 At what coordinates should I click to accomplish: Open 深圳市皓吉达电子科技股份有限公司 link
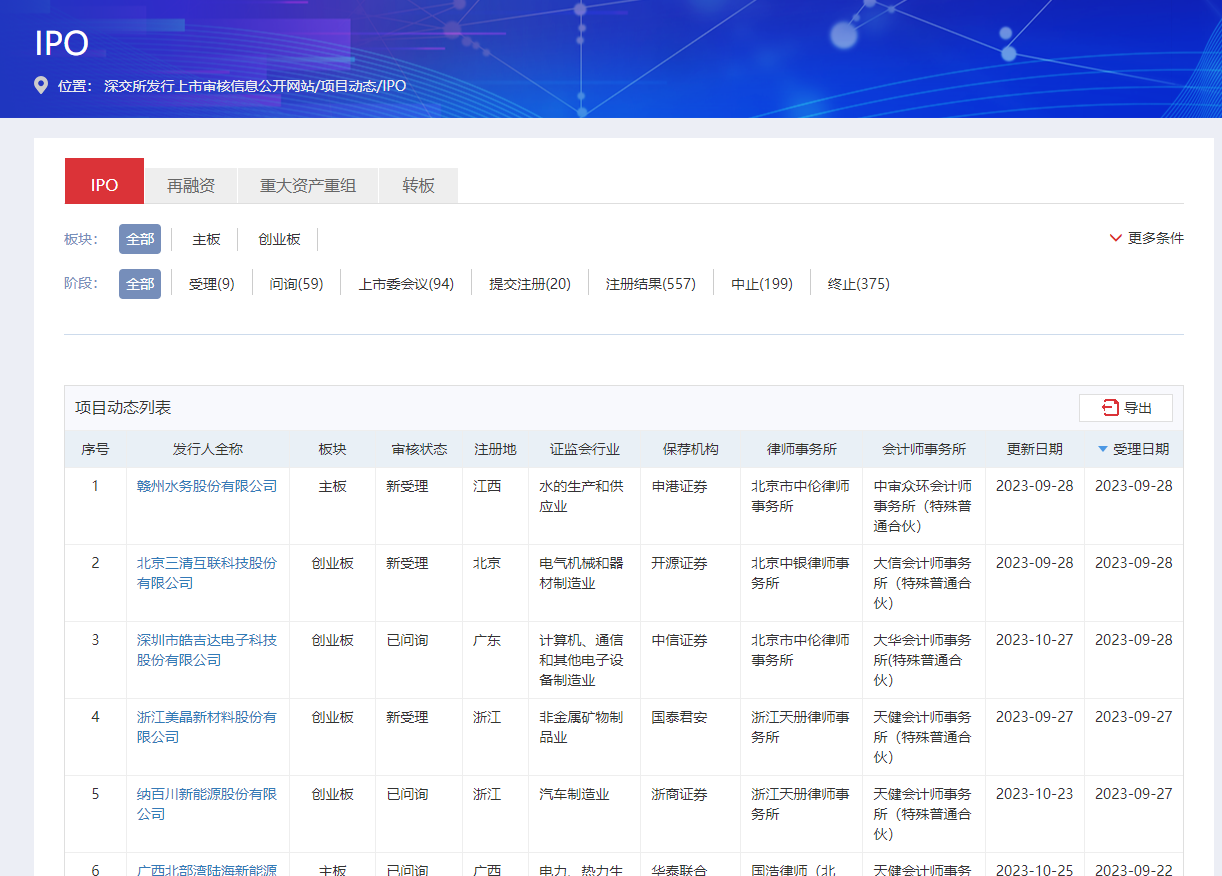click(x=207, y=650)
